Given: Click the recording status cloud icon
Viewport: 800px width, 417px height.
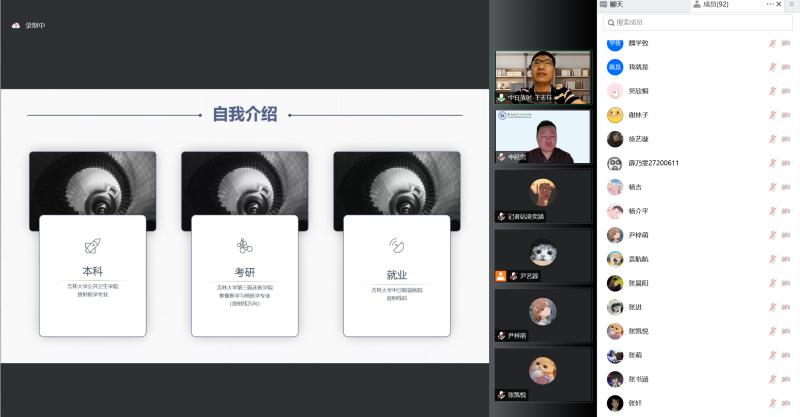Looking at the screenshot, I should (x=16, y=25).
